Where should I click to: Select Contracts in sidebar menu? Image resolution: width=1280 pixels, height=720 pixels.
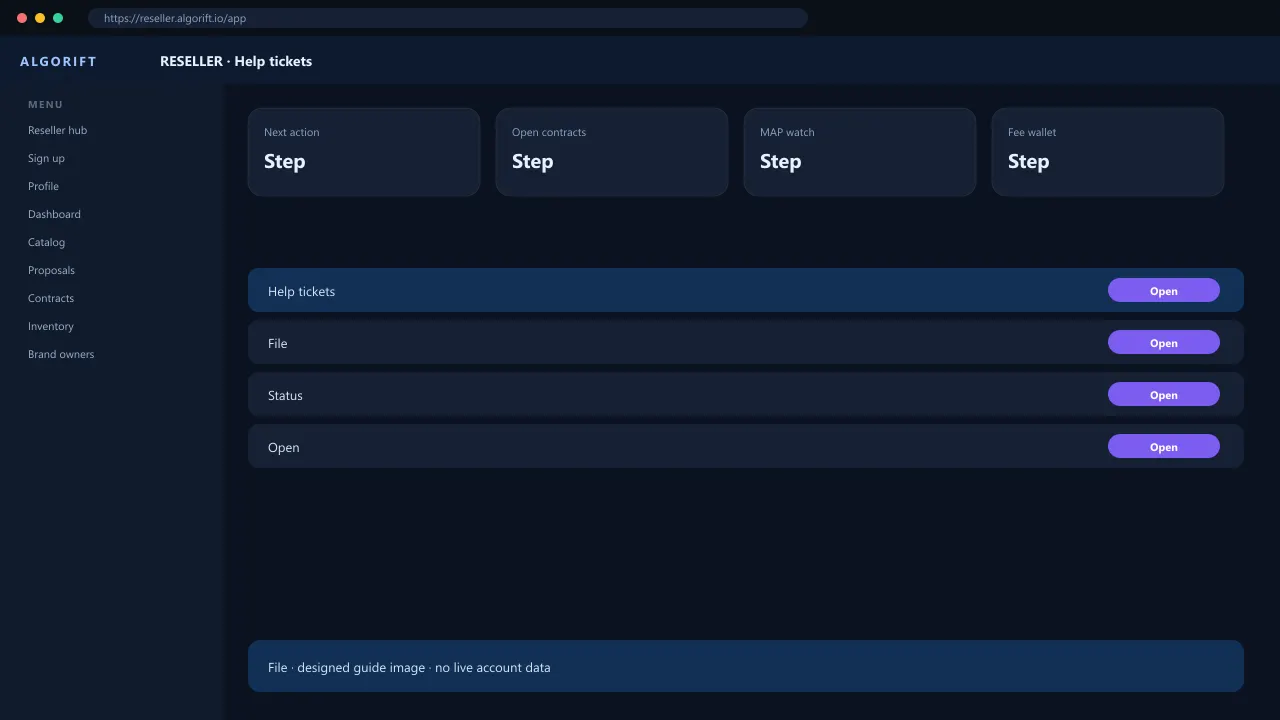51,298
